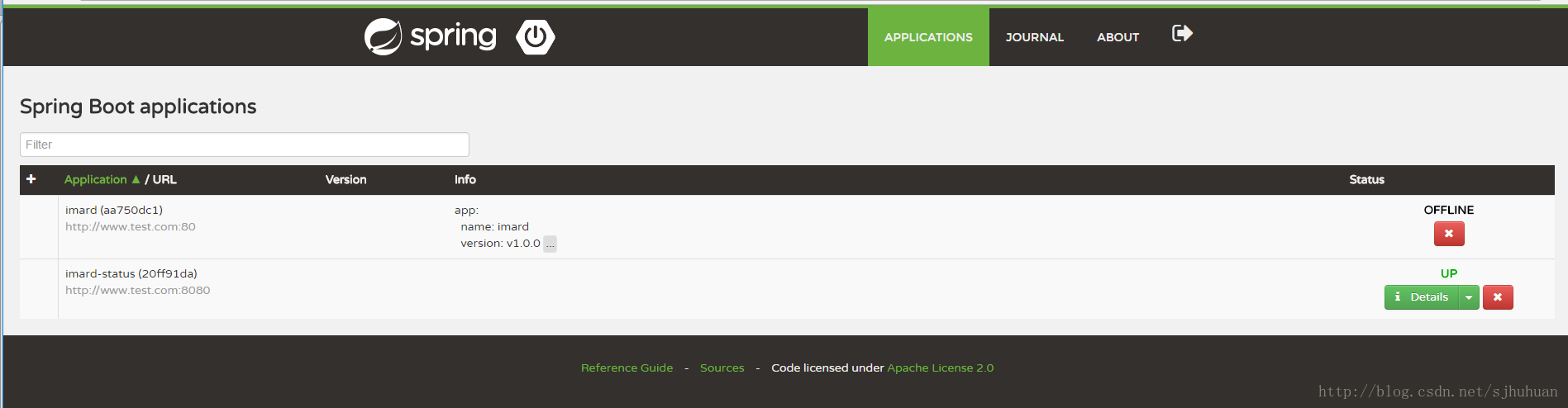Click the logout arrow icon
This screenshot has height=408, width=1568.
(x=1182, y=33)
